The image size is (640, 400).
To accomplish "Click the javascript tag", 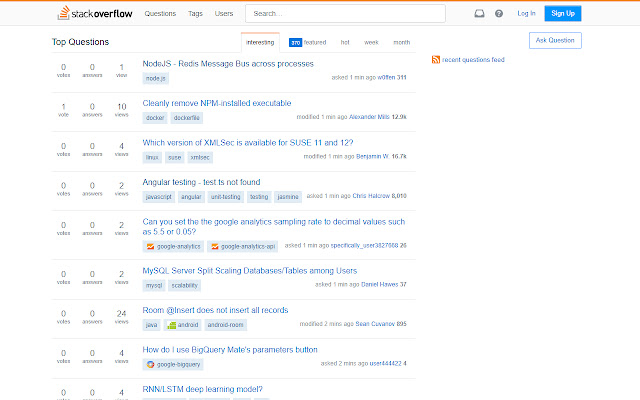I will pyautogui.click(x=158, y=197).
